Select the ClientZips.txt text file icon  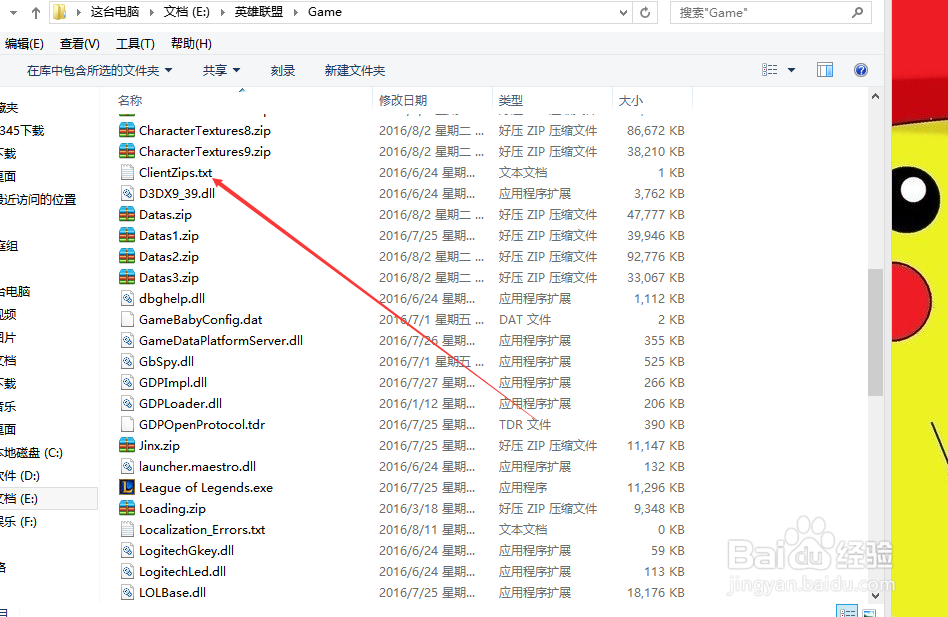(128, 172)
